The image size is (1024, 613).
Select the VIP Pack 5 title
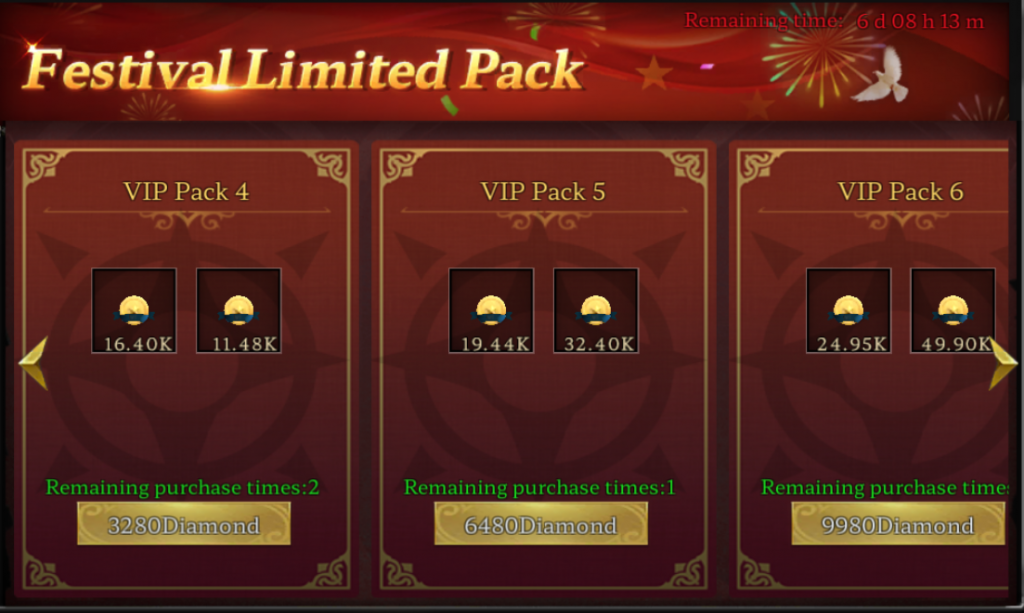tap(543, 192)
